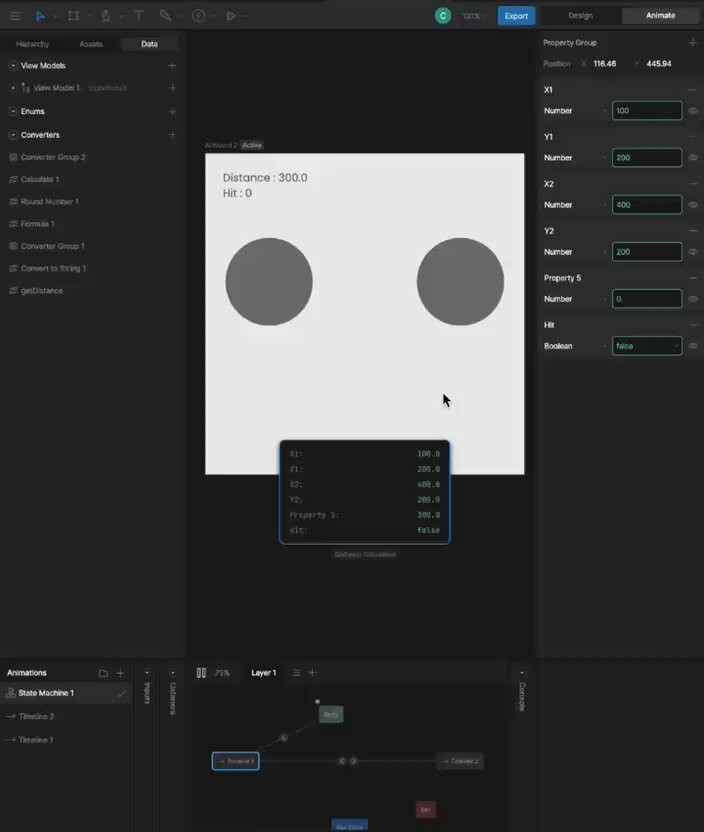This screenshot has height=832, width=704.
Task: Click the position X value 116.46
Action: [x=605, y=64]
